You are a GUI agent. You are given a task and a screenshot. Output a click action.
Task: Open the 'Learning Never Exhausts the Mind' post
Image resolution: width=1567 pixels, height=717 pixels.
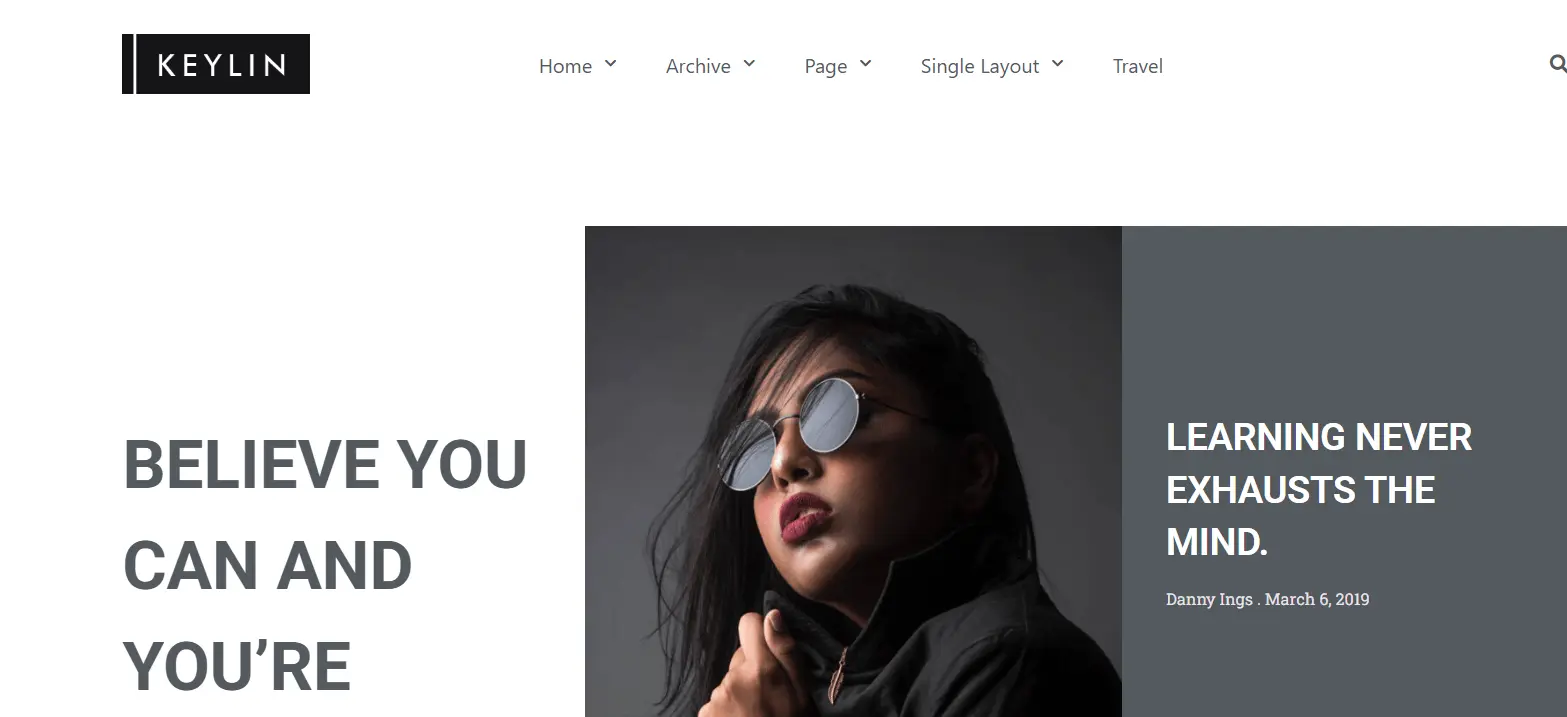coord(1319,490)
